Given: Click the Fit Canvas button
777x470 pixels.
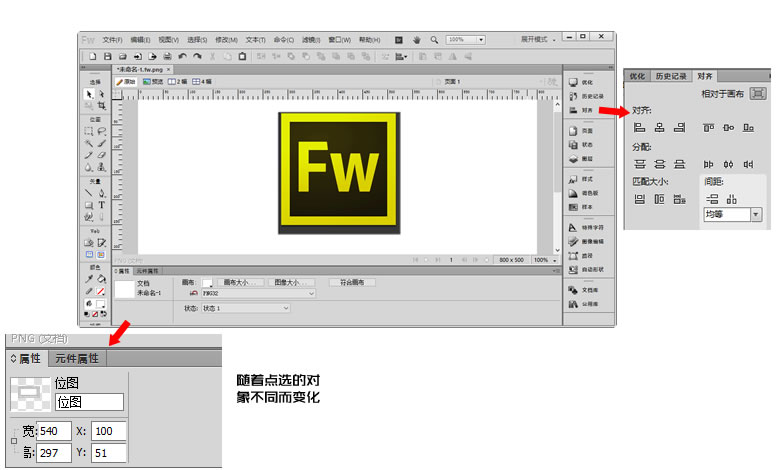Looking at the screenshot, I should coord(352,283).
